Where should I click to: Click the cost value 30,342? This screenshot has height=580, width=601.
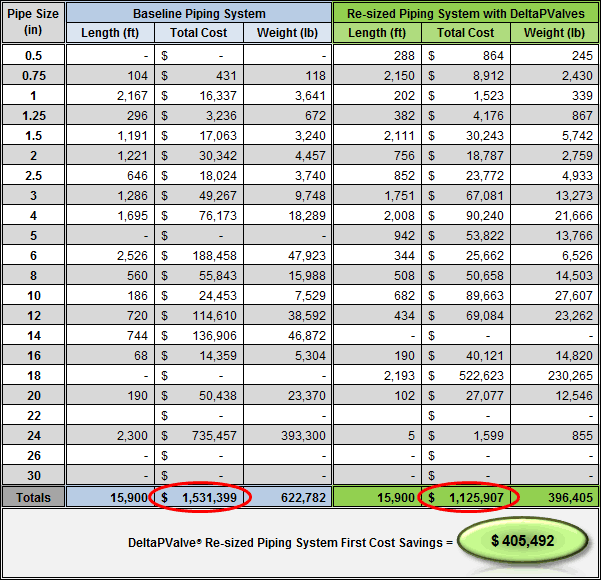218,156
